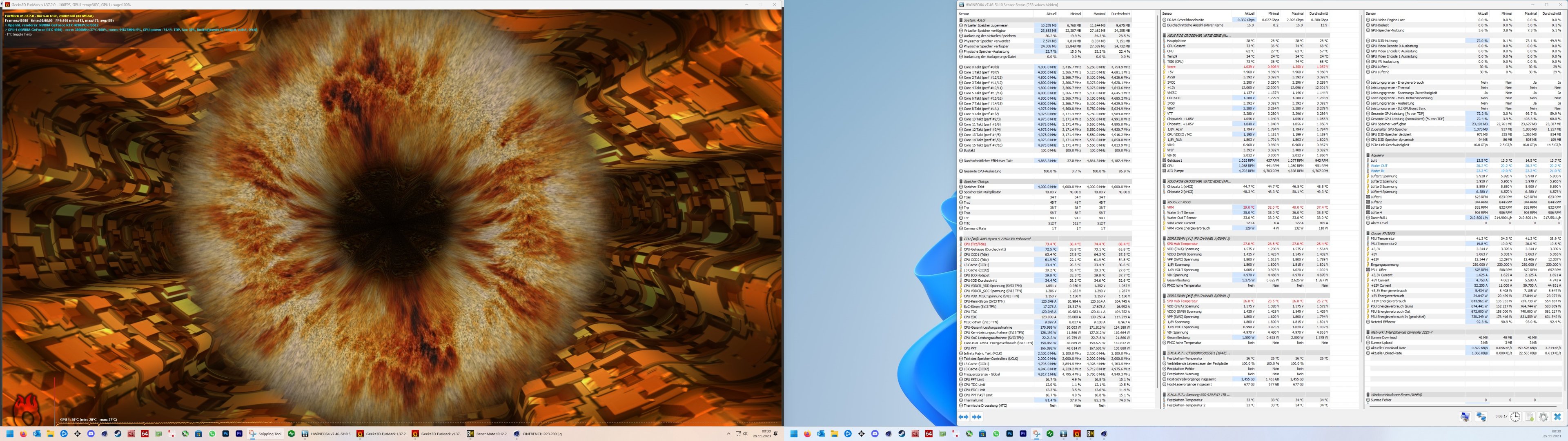Image resolution: width=1568 pixels, height=441 pixels.
Task: Open HWiNFO sensor settings gear icon
Action: click(x=1543, y=416)
